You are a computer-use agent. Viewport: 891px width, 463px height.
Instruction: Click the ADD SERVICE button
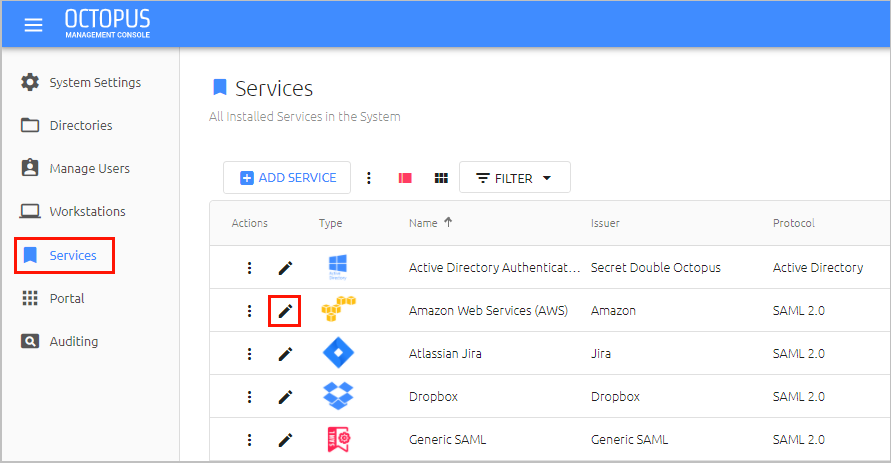pyautogui.click(x=287, y=178)
